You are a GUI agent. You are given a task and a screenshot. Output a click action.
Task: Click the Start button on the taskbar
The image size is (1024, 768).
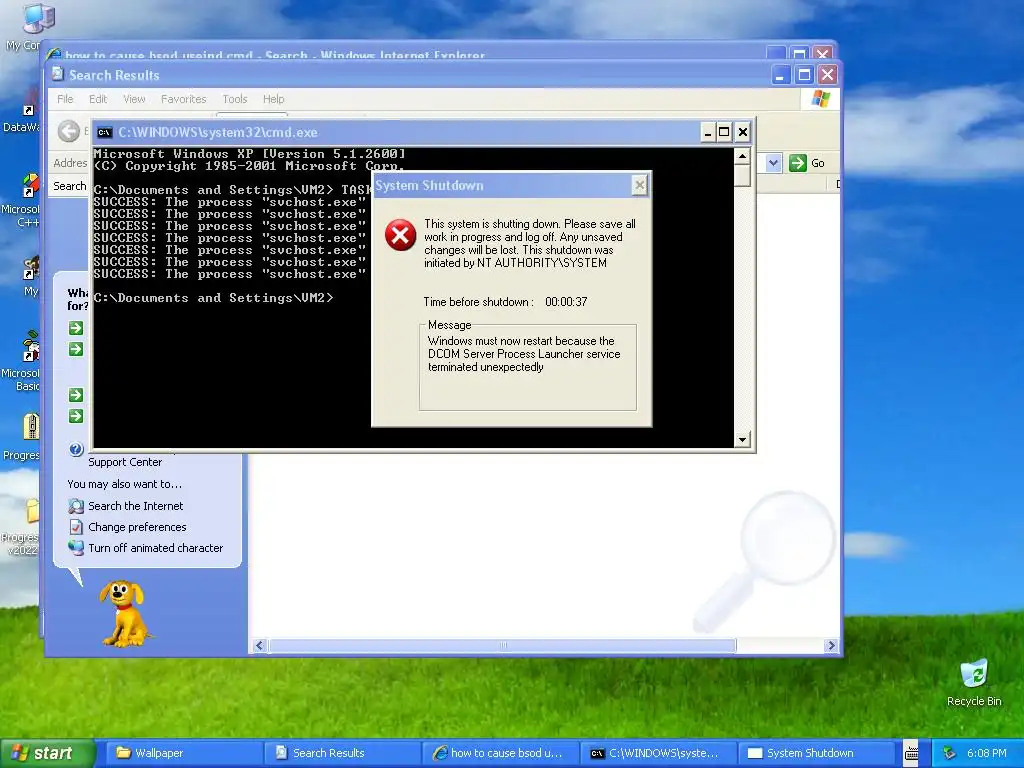[x=47, y=753]
